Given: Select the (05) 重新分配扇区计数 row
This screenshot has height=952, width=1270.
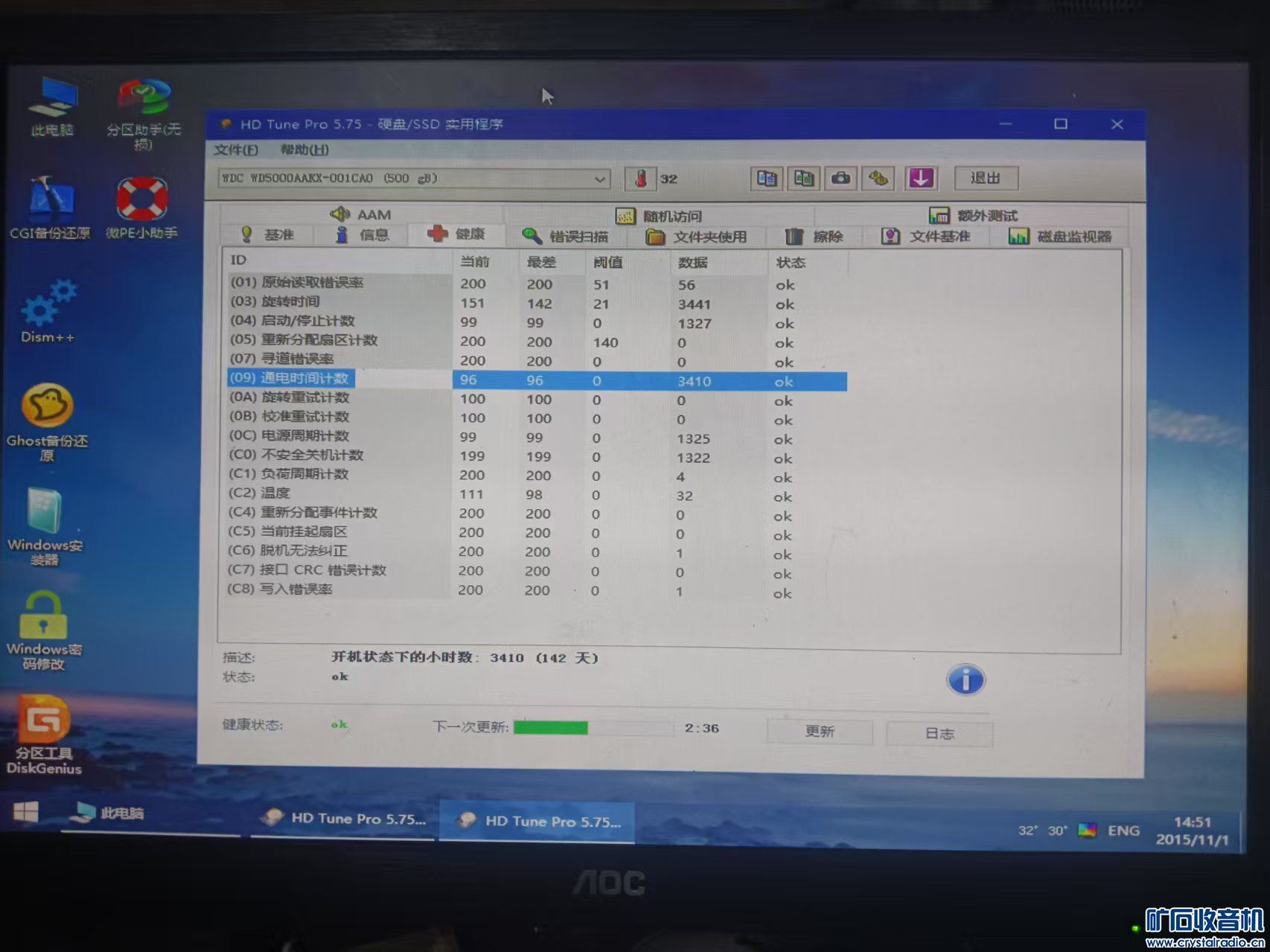Looking at the screenshot, I should pyautogui.click(x=536, y=342).
